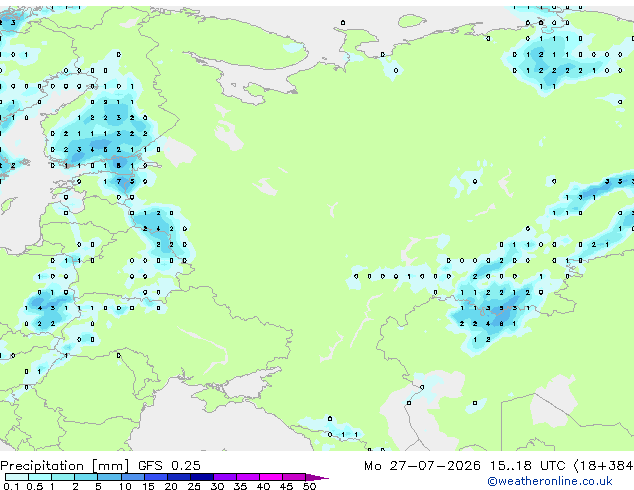Click the 'Precipitation [mm]' title text
The width and height of the screenshot is (634, 490).
coord(65,466)
